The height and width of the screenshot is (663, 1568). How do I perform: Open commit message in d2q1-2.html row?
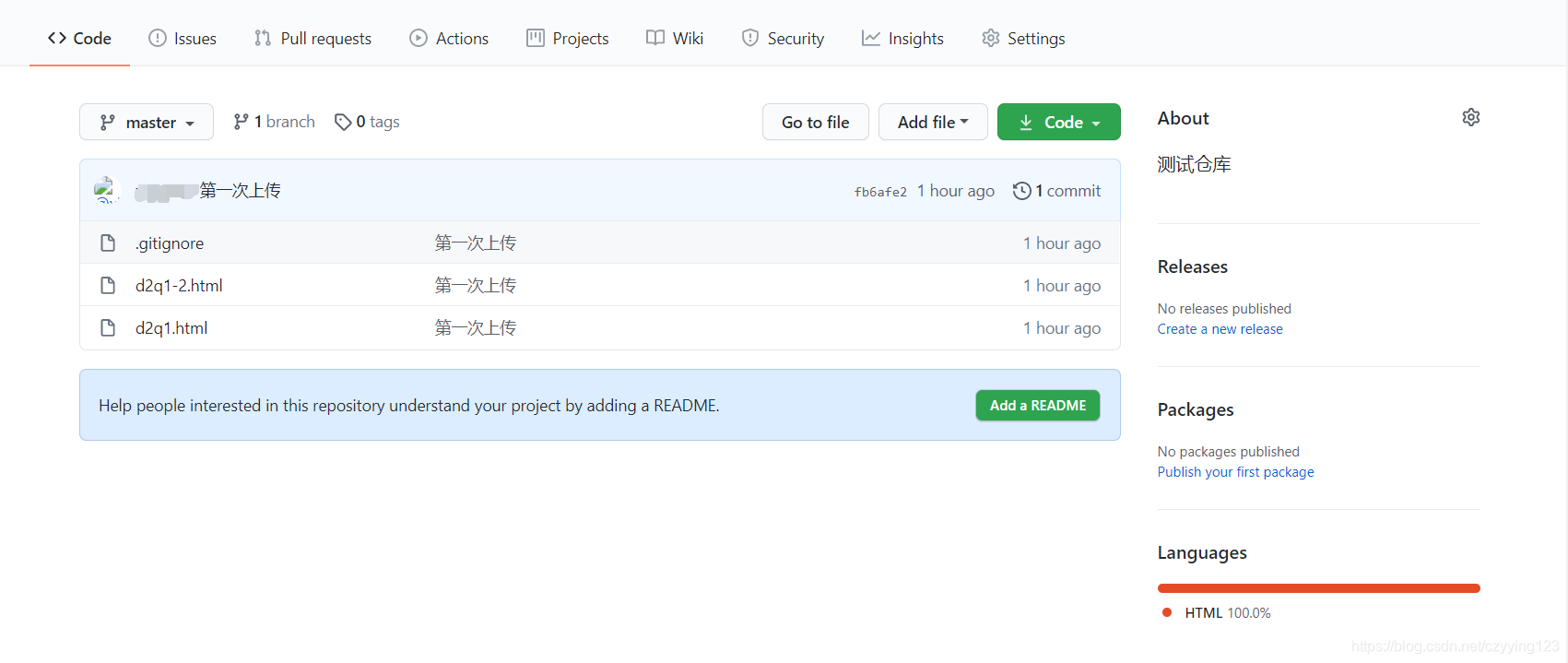click(x=476, y=286)
